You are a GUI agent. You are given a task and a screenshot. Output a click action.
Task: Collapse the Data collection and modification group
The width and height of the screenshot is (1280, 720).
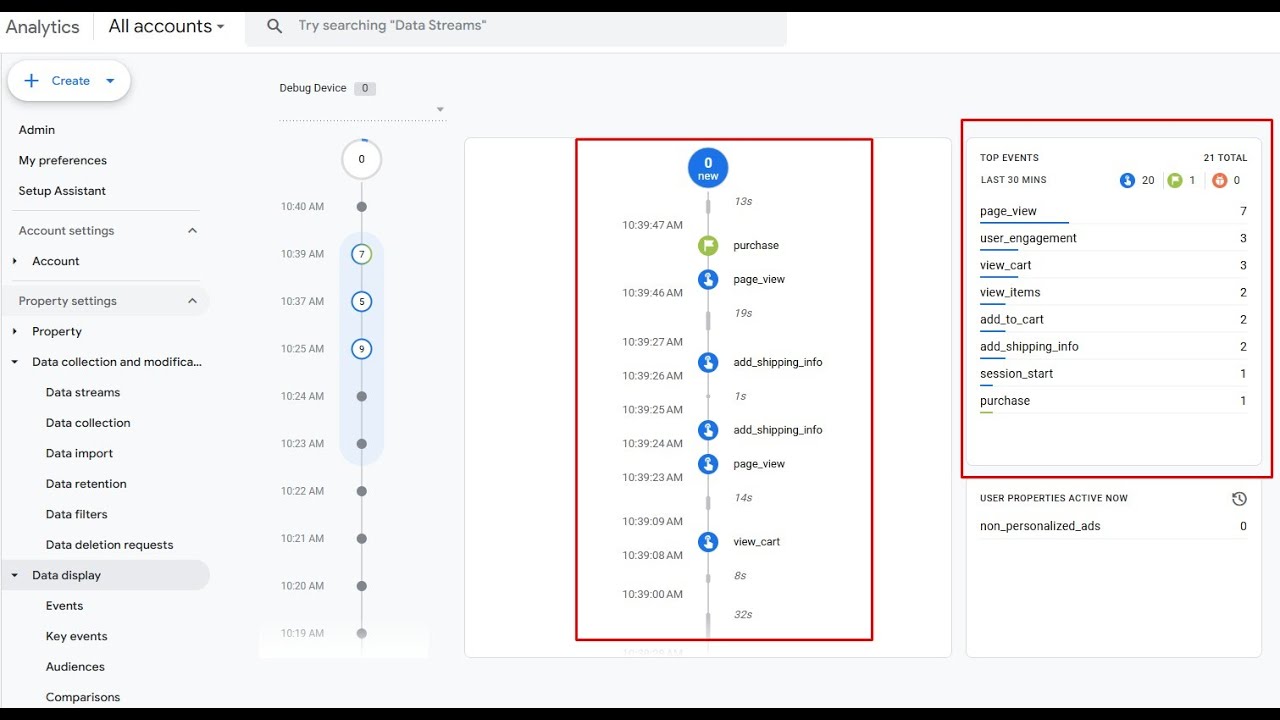(x=15, y=362)
